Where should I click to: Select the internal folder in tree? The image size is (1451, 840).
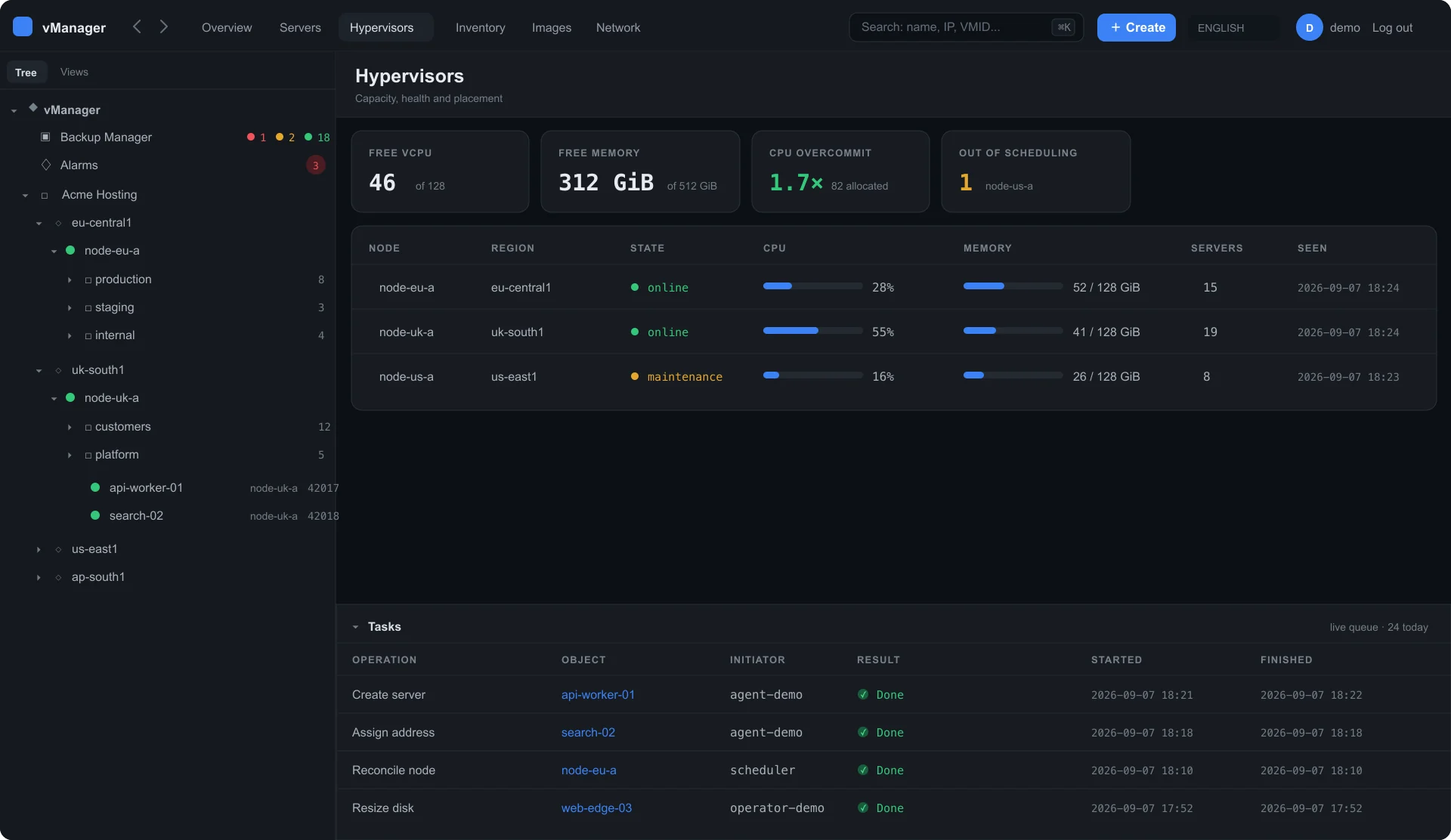(115, 335)
